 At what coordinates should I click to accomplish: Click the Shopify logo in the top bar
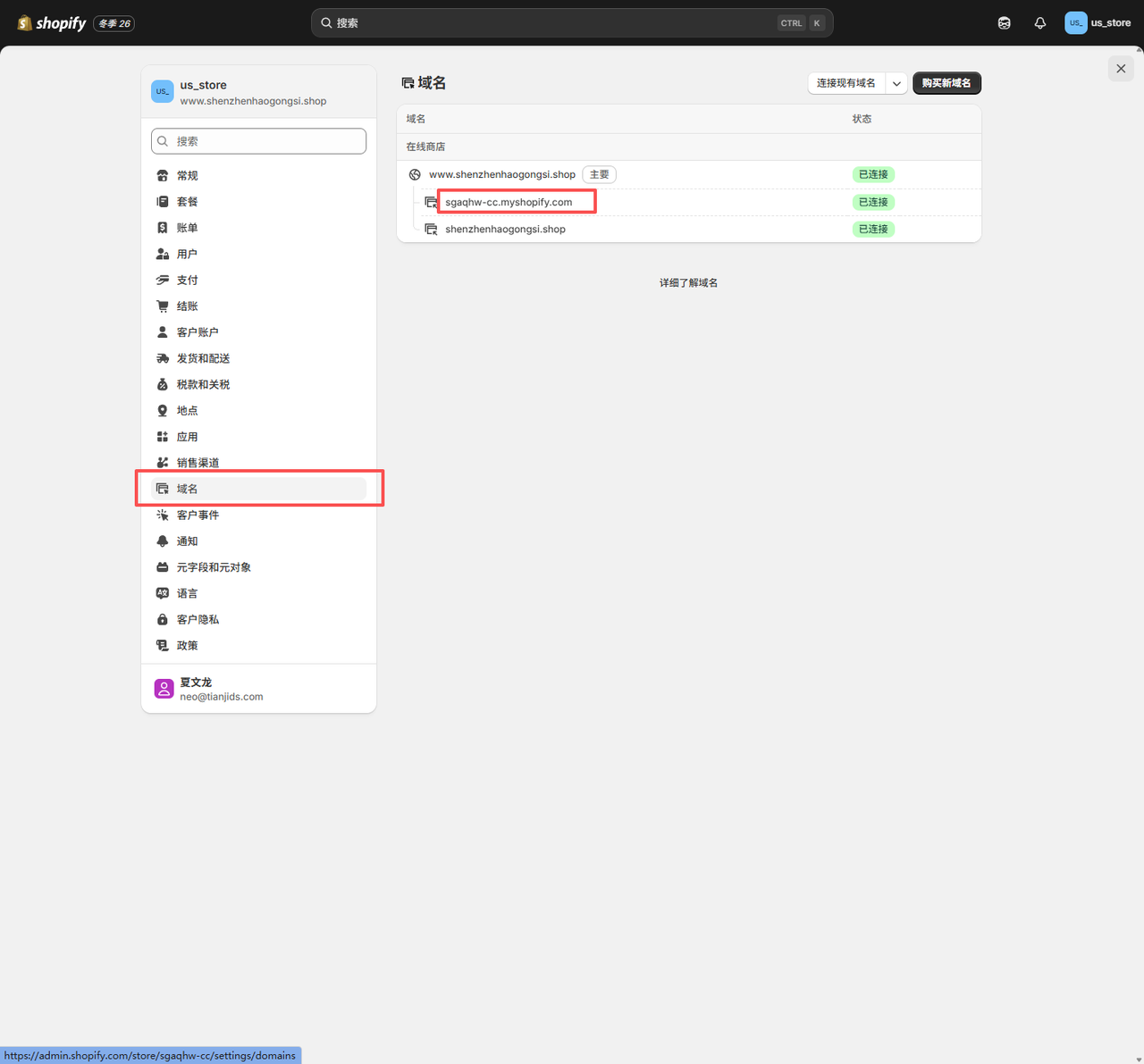[52, 23]
